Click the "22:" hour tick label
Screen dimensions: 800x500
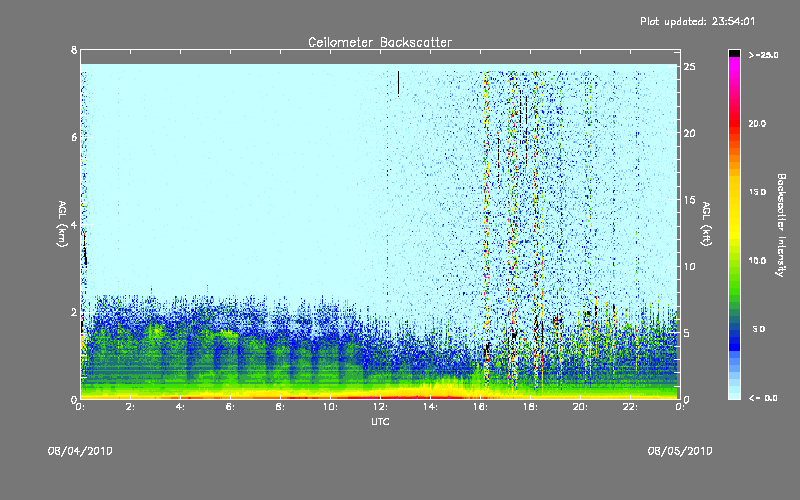(630, 407)
